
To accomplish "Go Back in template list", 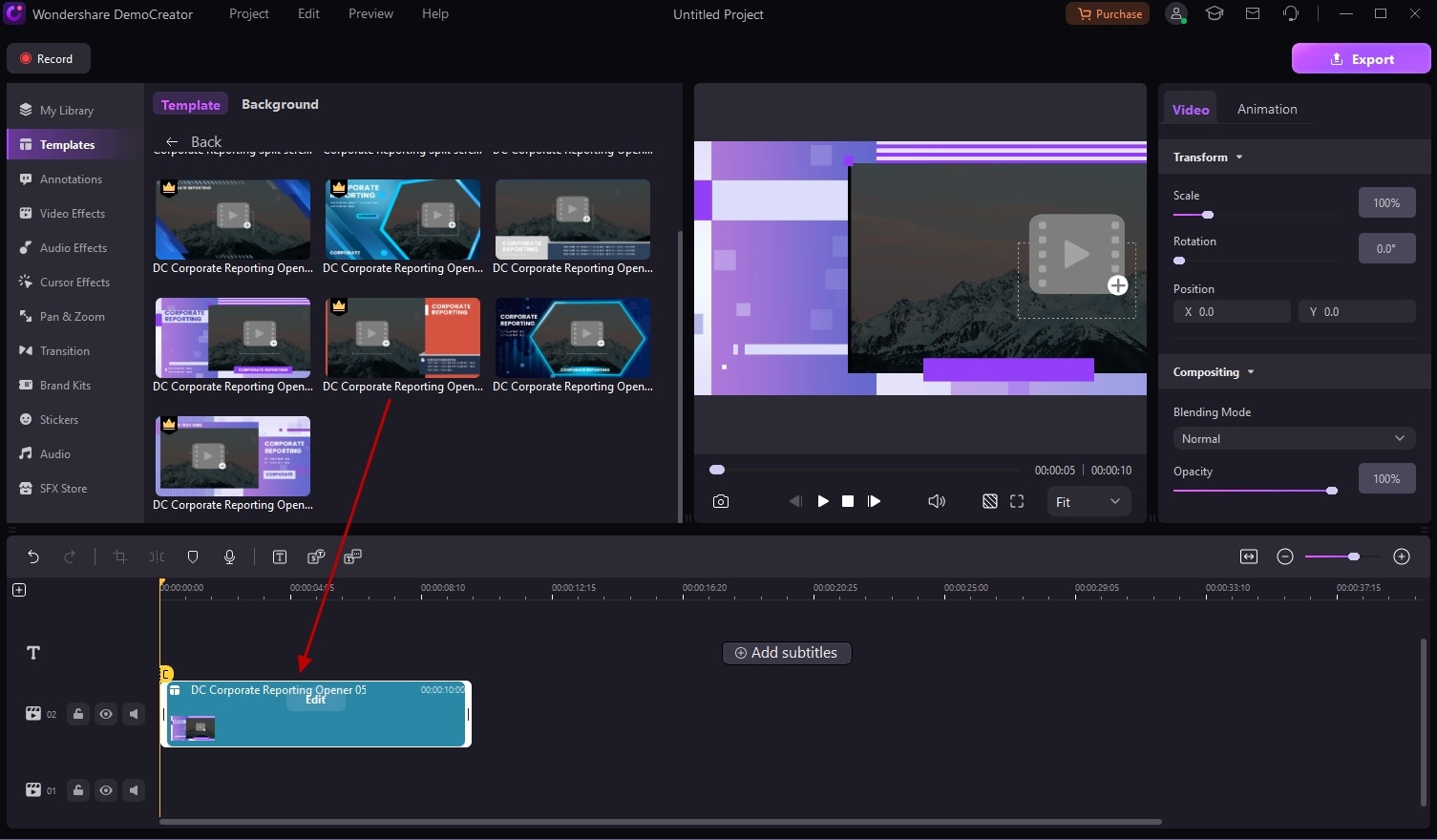I will click(x=193, y=142).
